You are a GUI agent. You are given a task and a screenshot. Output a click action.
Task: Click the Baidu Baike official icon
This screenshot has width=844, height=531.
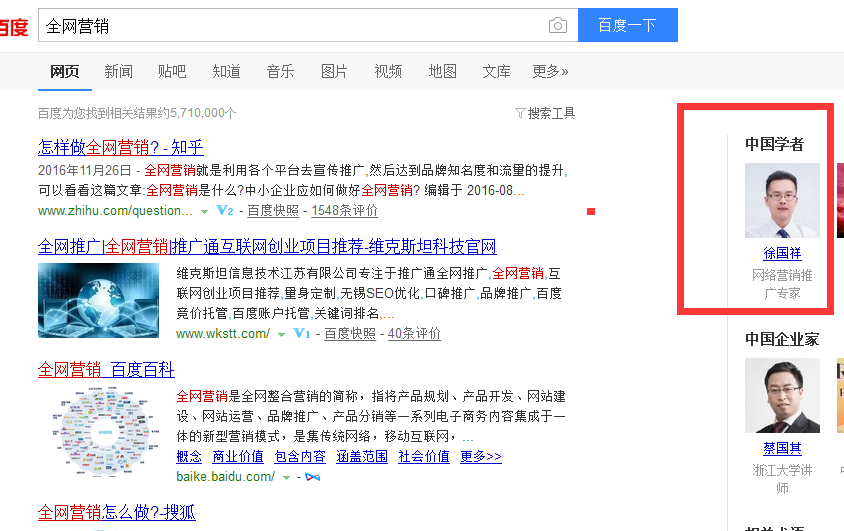coord(312,477)
